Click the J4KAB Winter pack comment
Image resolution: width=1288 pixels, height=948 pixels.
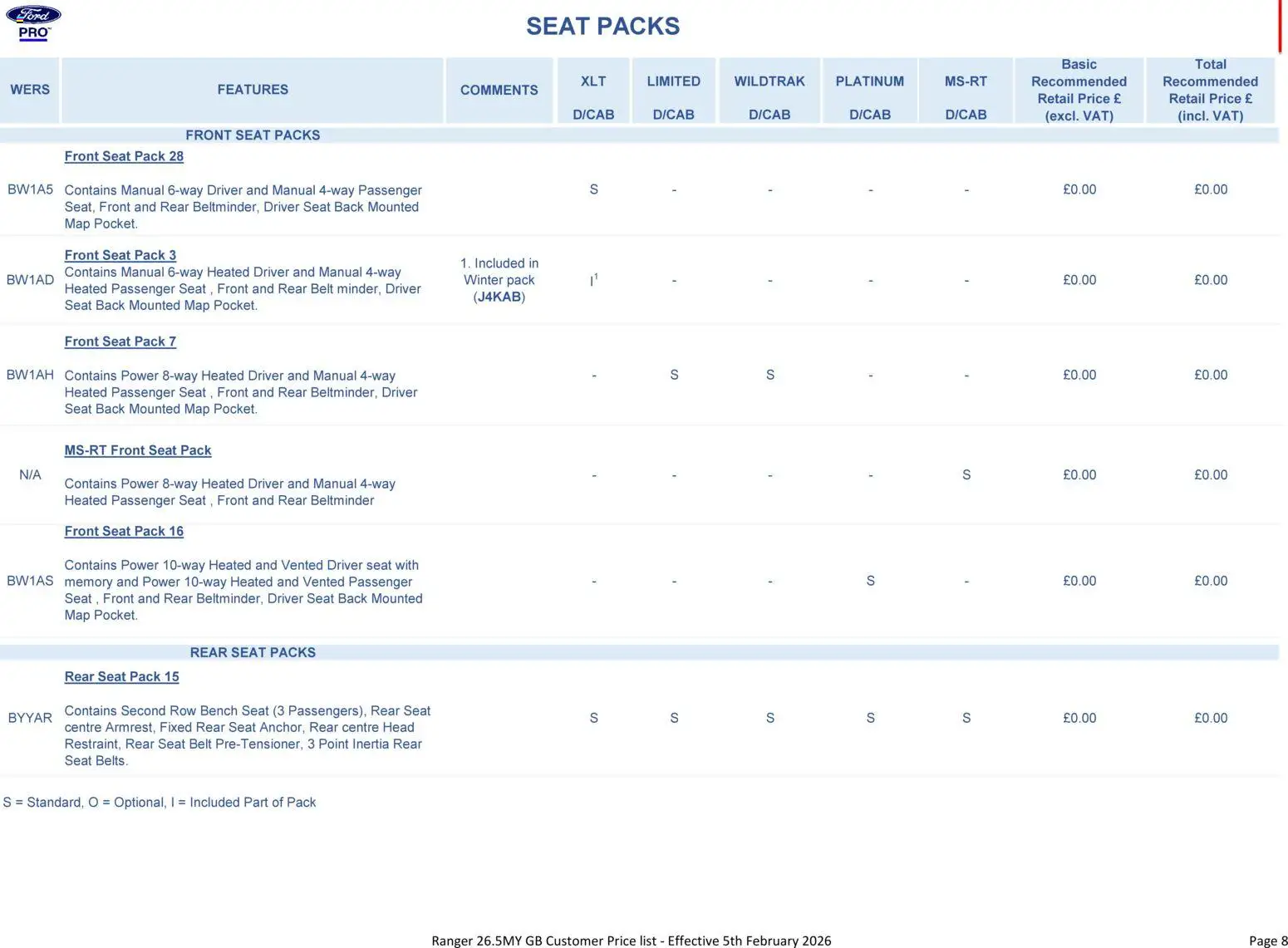[499, 297]
